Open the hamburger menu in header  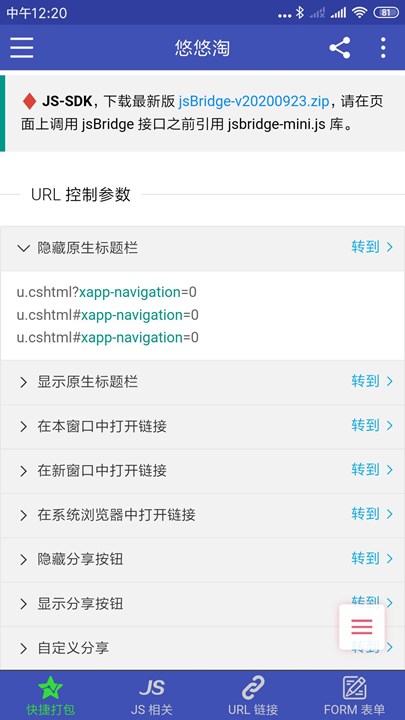click(x=22, y=47)
